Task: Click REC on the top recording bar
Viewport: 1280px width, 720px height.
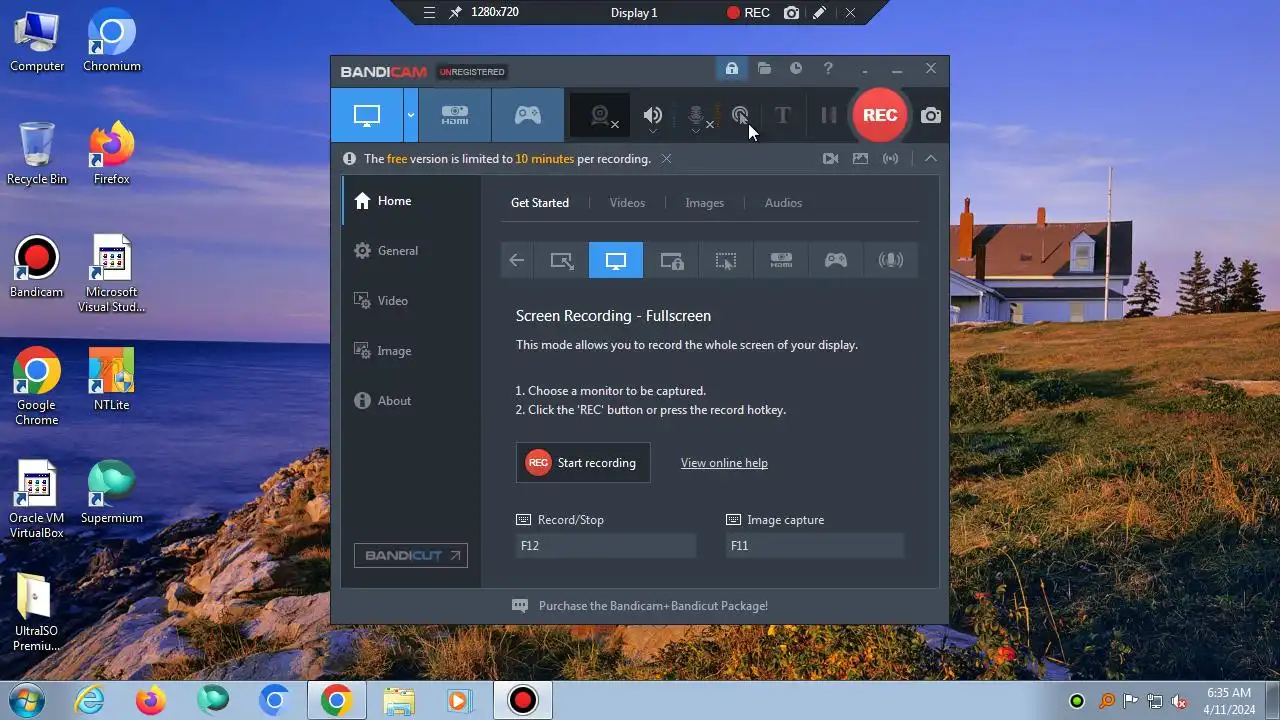Action: point(748,13)
